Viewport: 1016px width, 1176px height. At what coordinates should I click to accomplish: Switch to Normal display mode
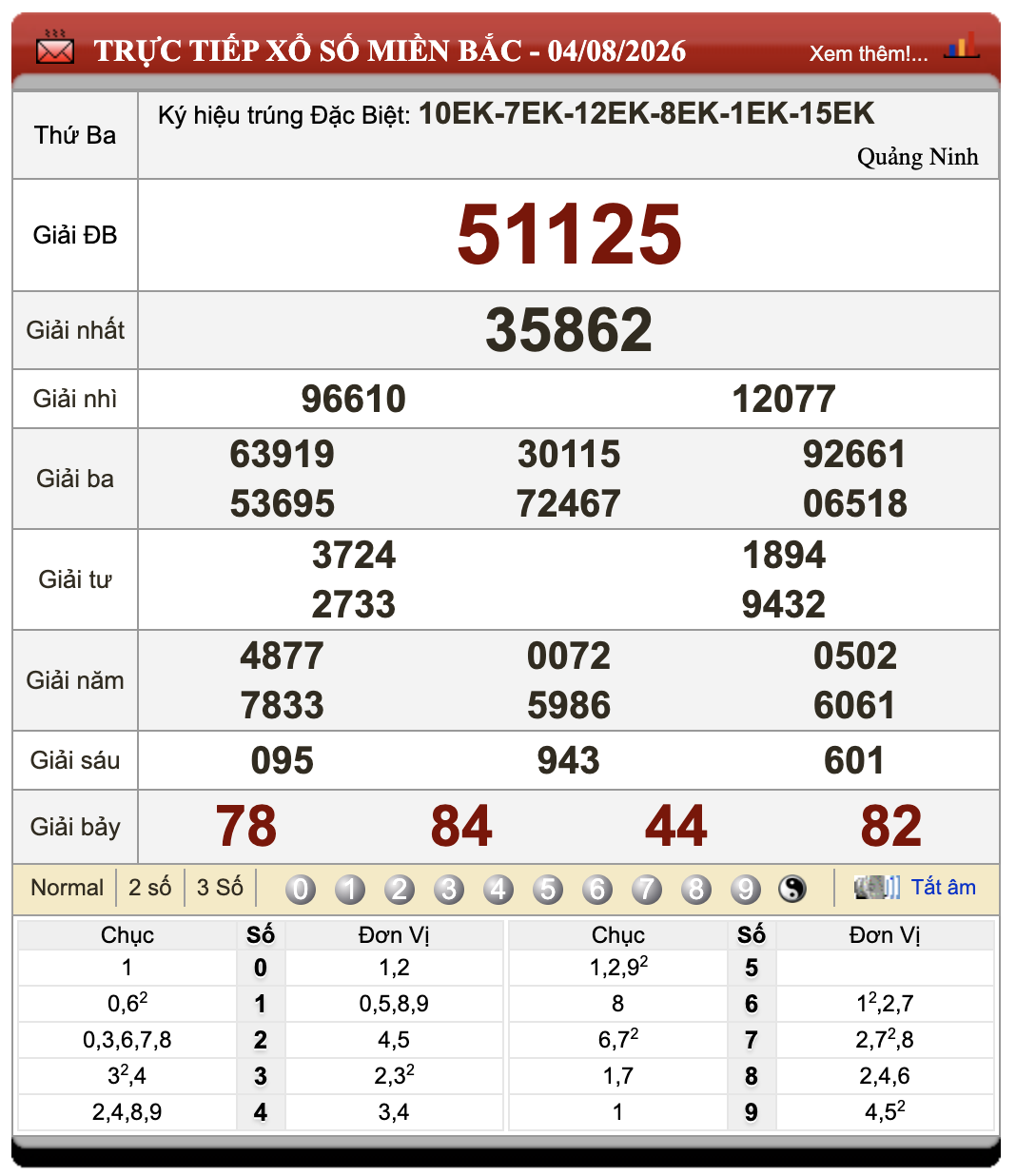pos(67,887)
